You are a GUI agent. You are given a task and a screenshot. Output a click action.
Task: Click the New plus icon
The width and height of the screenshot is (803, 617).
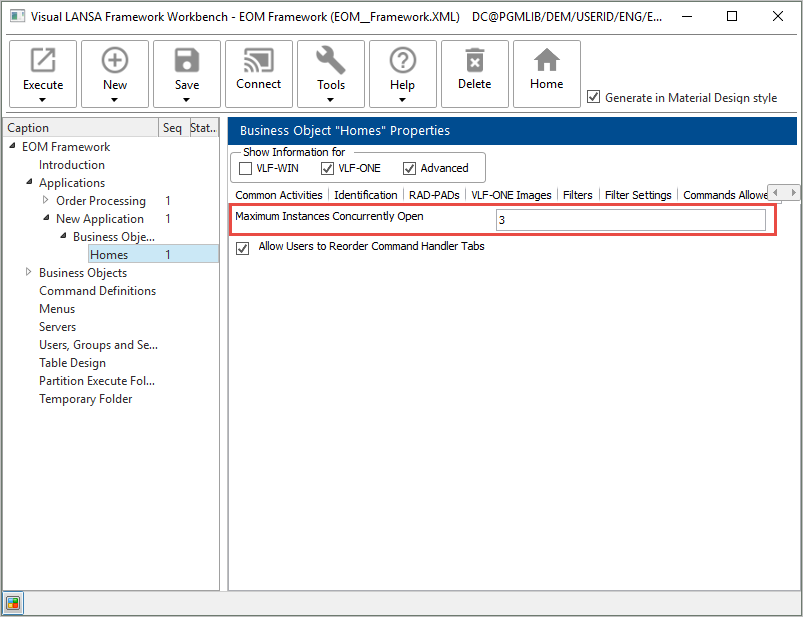point(115,62)
